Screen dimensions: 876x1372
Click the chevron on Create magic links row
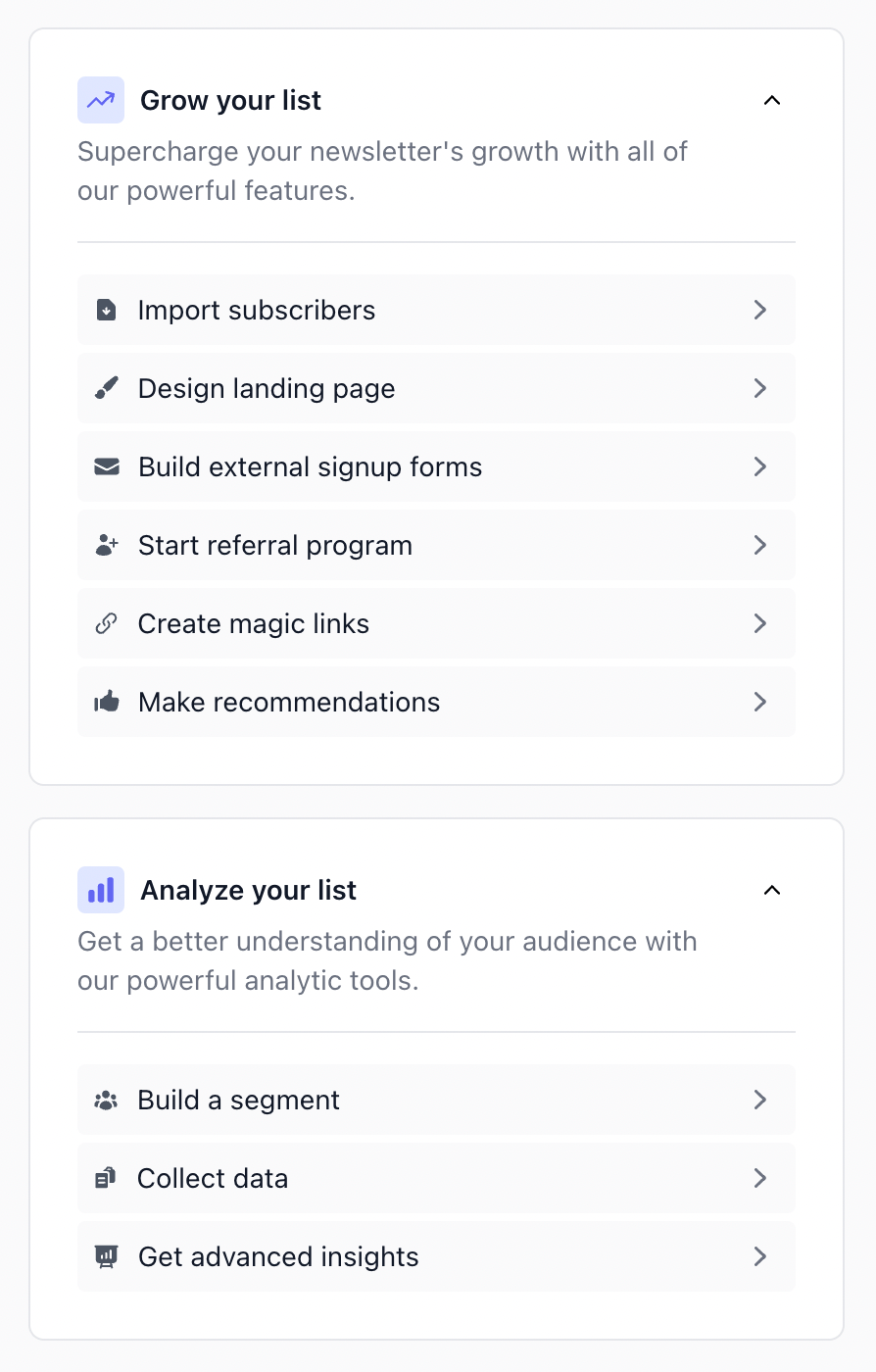tap(760, 623)
